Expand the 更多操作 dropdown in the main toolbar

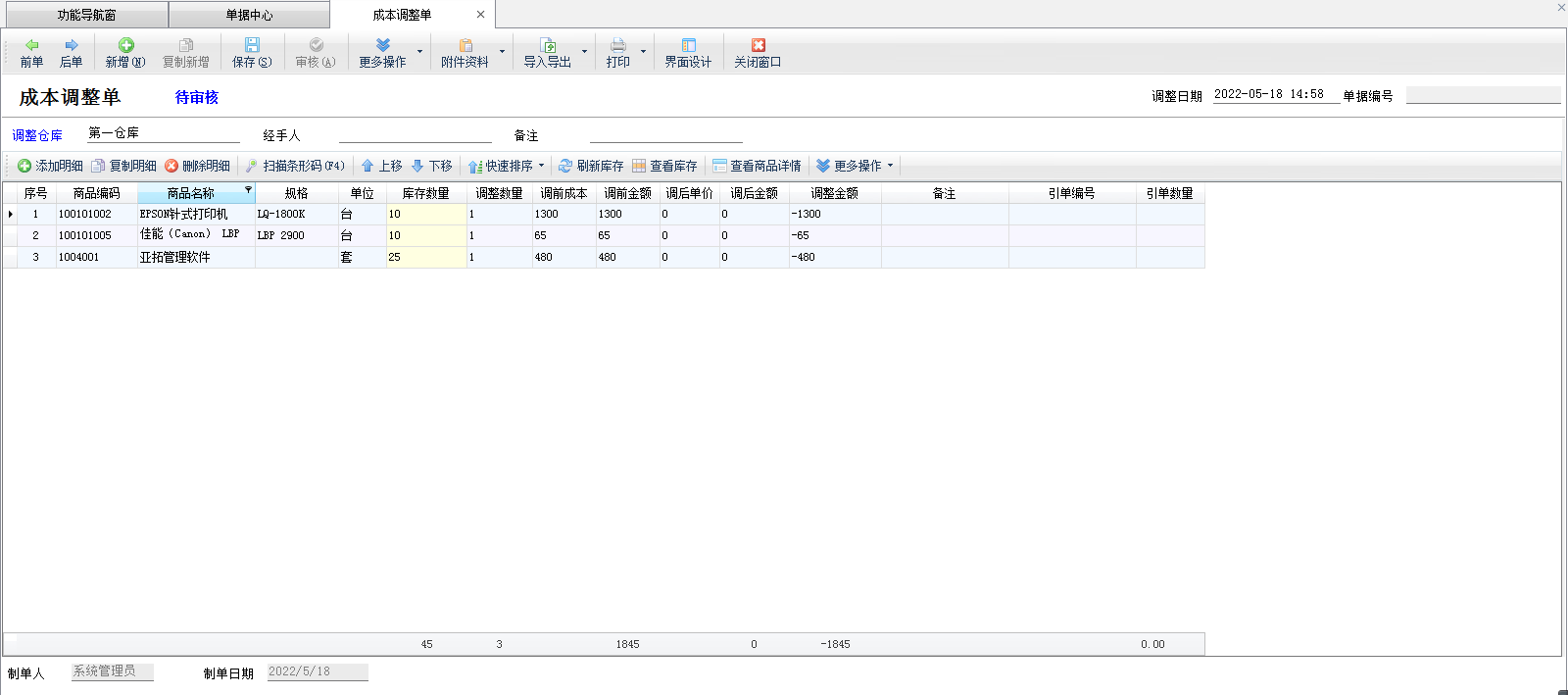pyautogui.click(x=419, y=52)
